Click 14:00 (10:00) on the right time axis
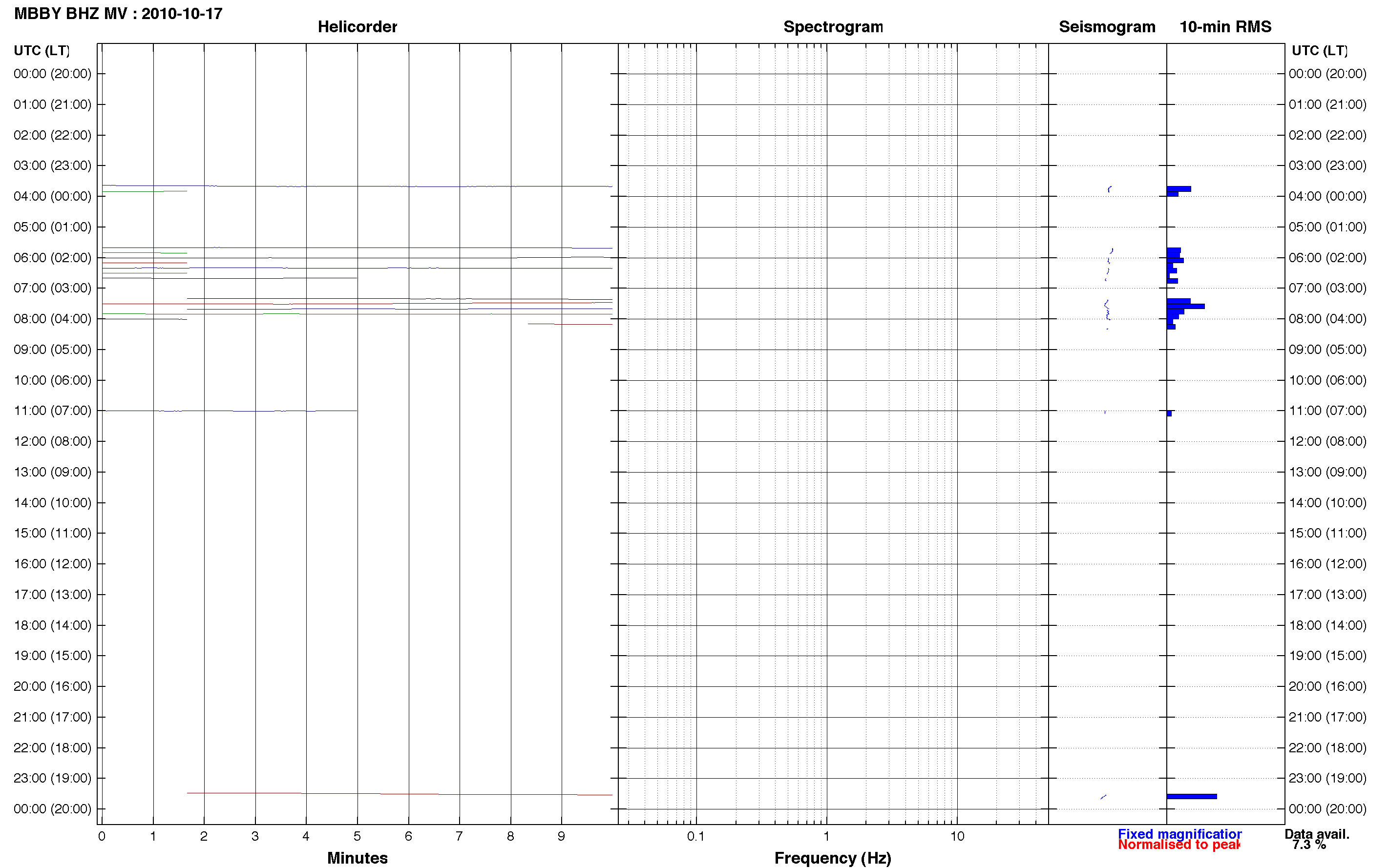Screen dimensions: 1389x868 click(x=1327, y=503)
